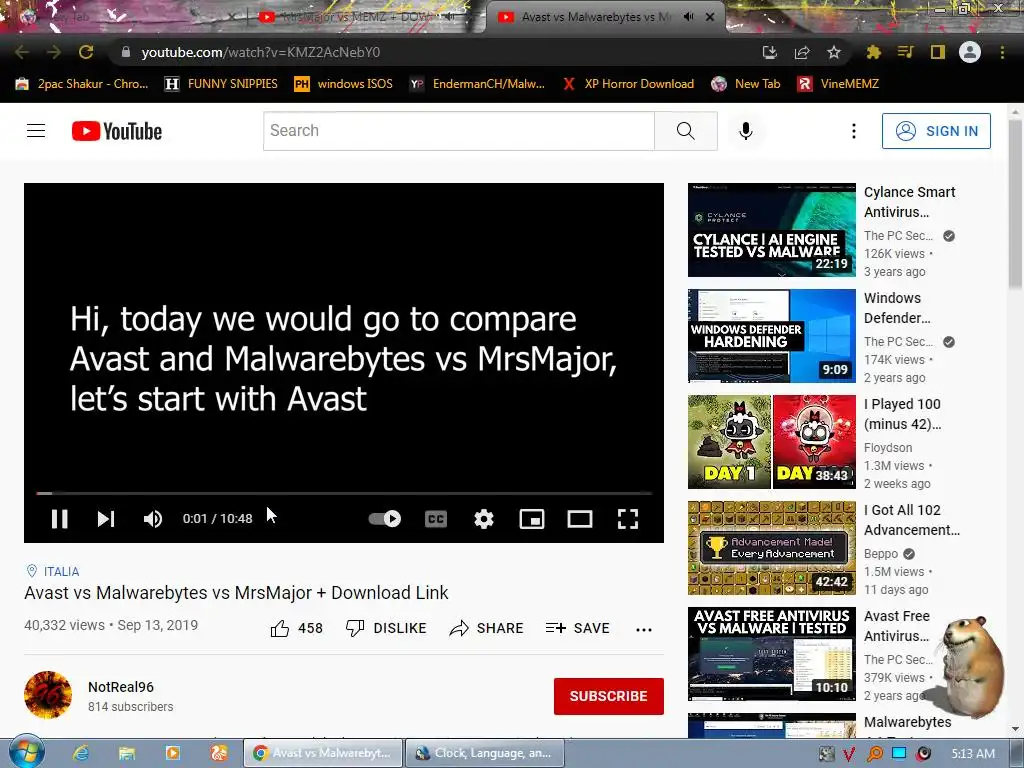The image size is (1024, 768).
Task: Toggle the browser side panel icon
Action: [x=938, y=52]
